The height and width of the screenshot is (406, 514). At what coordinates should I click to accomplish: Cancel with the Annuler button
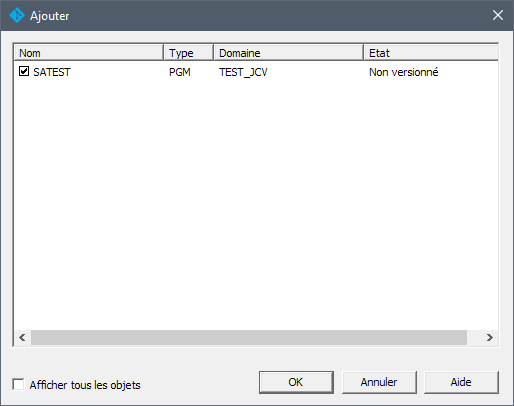[x=379, y=382]
